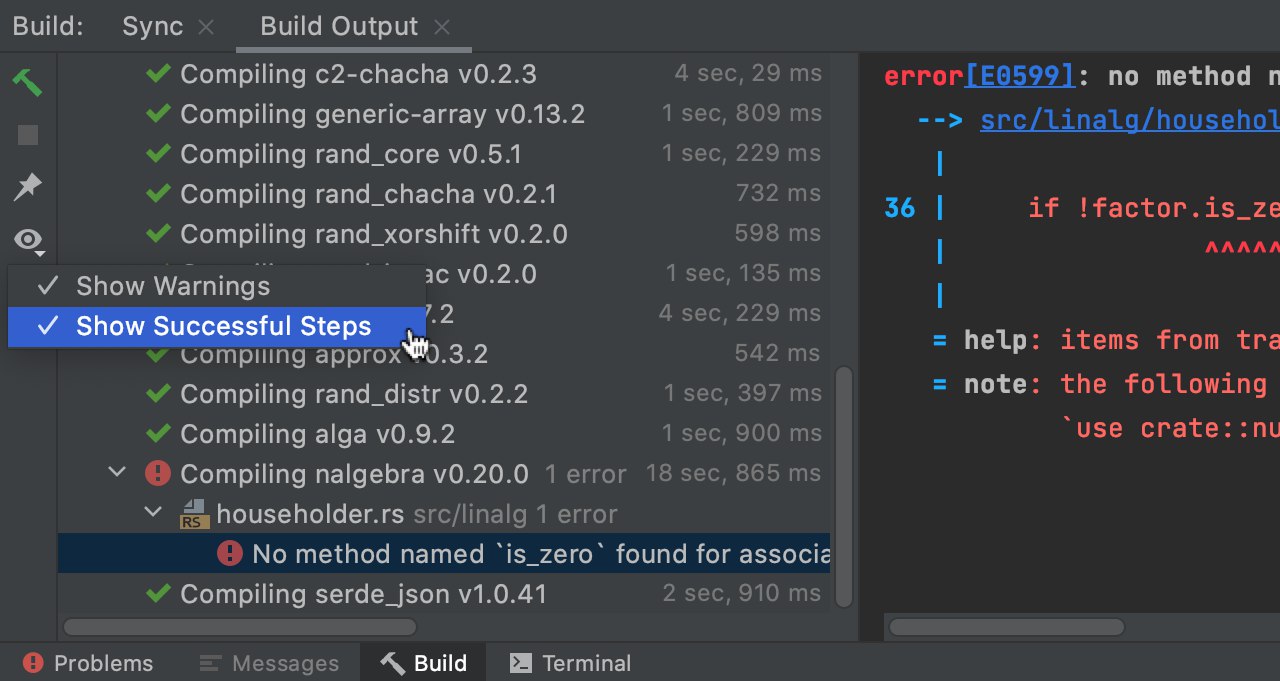Close the Build Output tab
Viewport: 1280px width, 681px height.
pyautogui.click(x=443, y=27)
